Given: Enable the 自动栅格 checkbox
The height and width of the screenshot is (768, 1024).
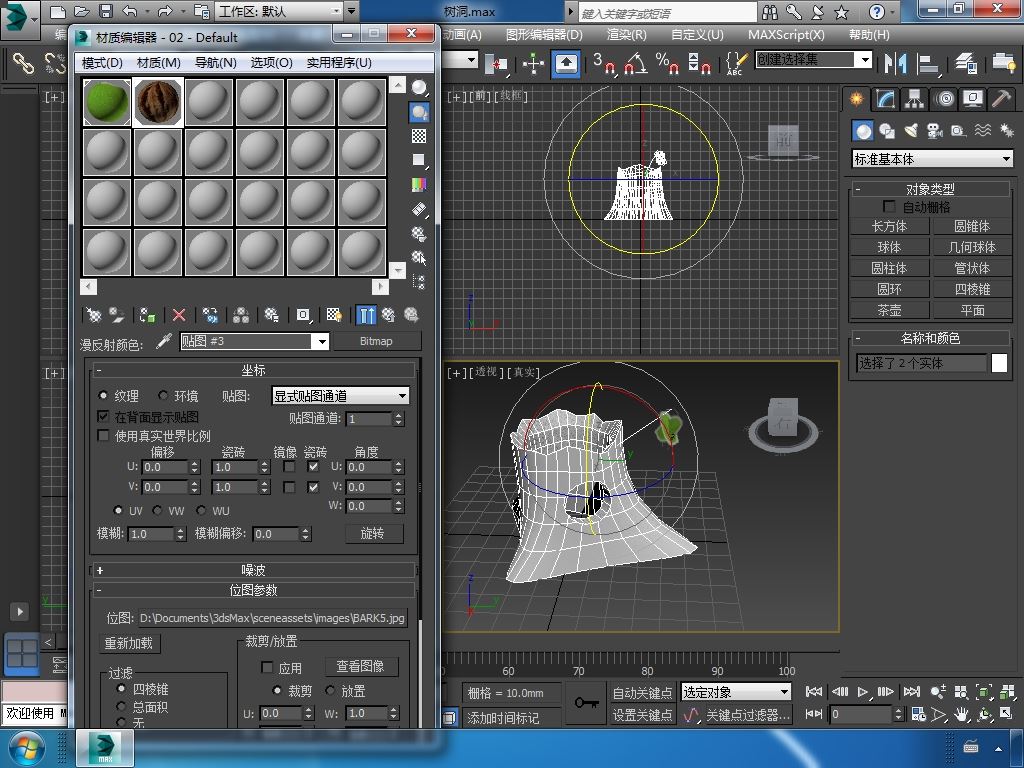Looking at the screenshot, I should (x=889, y=207).
